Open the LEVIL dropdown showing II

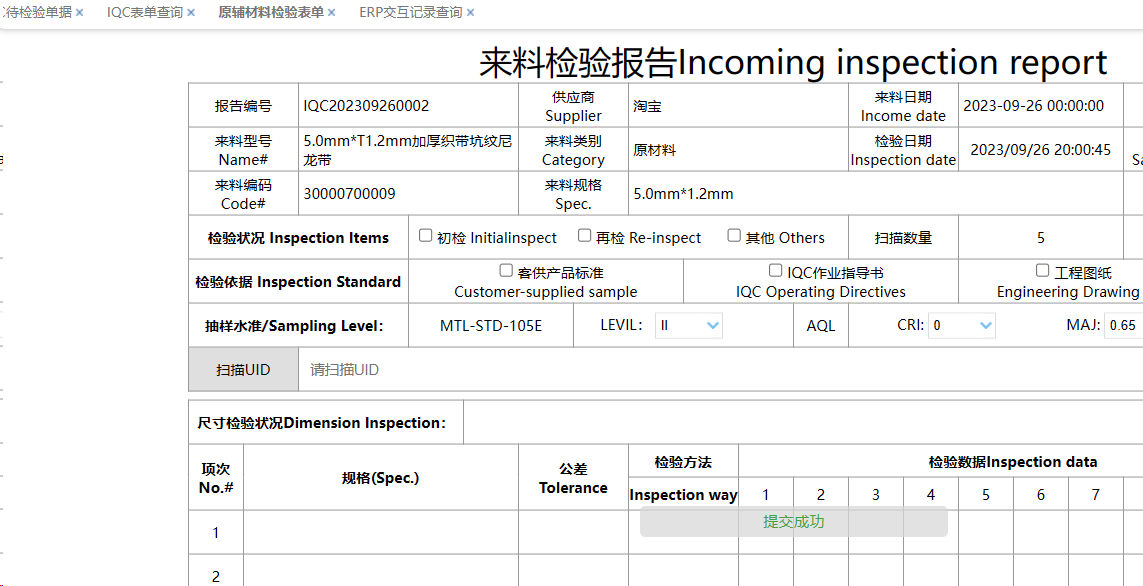click(x=689, y=325)
